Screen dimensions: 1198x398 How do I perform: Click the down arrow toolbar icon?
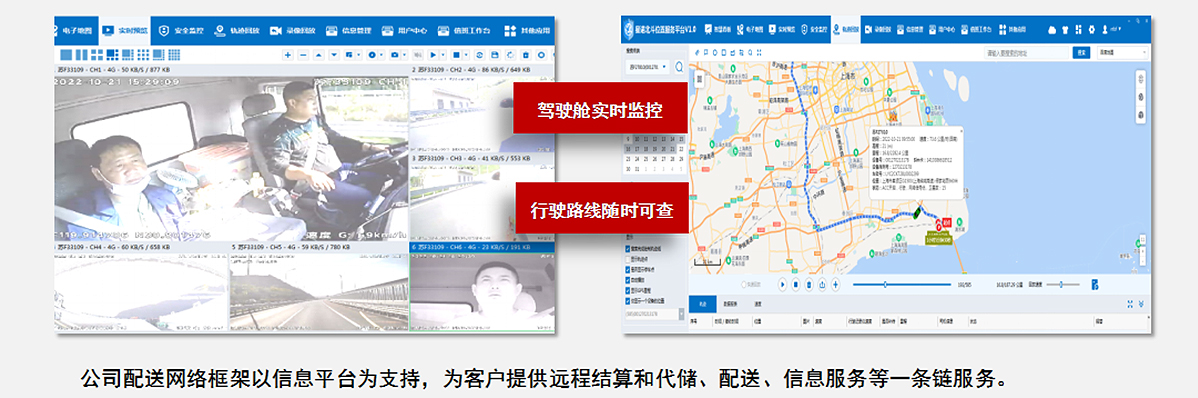pyautogui.click(x=334, y=55)
